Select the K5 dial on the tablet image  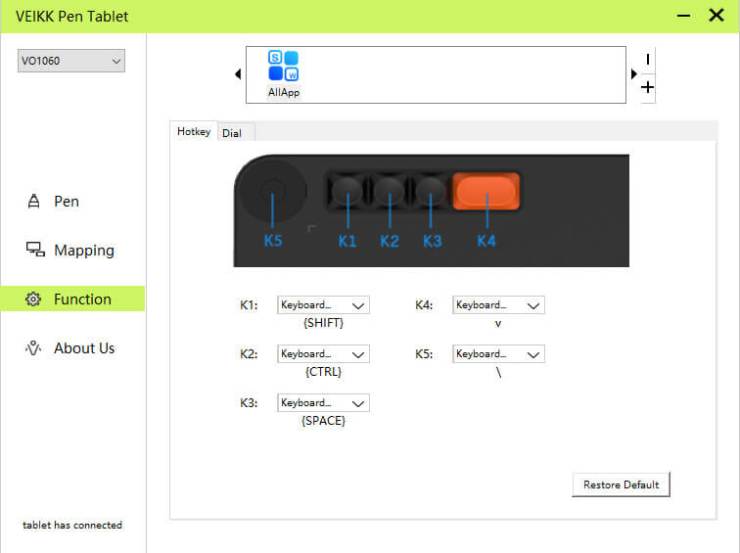[x=272, y=190]
